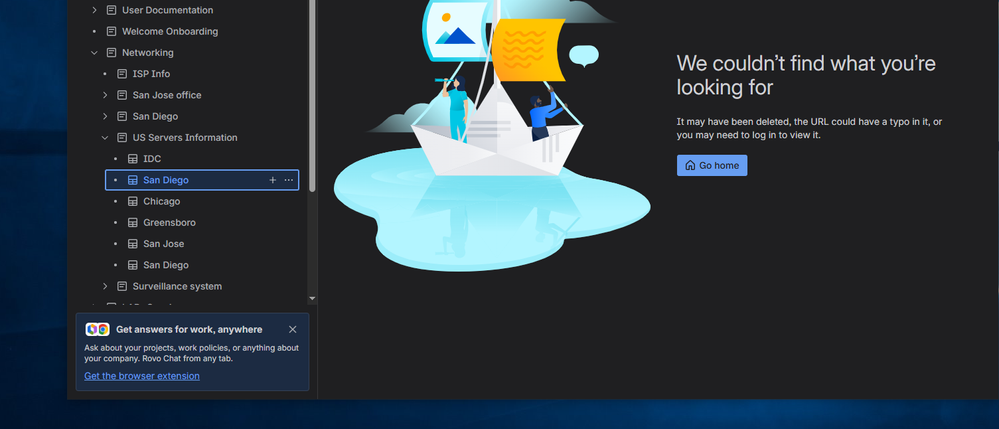
Task: Click the San Jose database icon
Action: coord(133,244)
